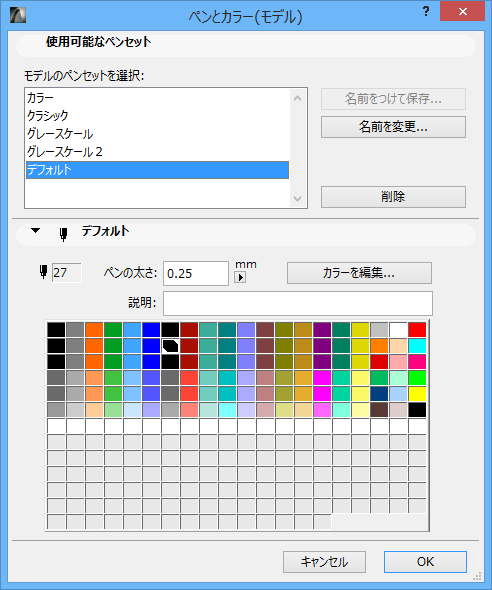This screenshot has height=590, width=492.
Task: Pick the periwinkle swatch in the top row
Action: pyautogui.click(x=246, y=330)
